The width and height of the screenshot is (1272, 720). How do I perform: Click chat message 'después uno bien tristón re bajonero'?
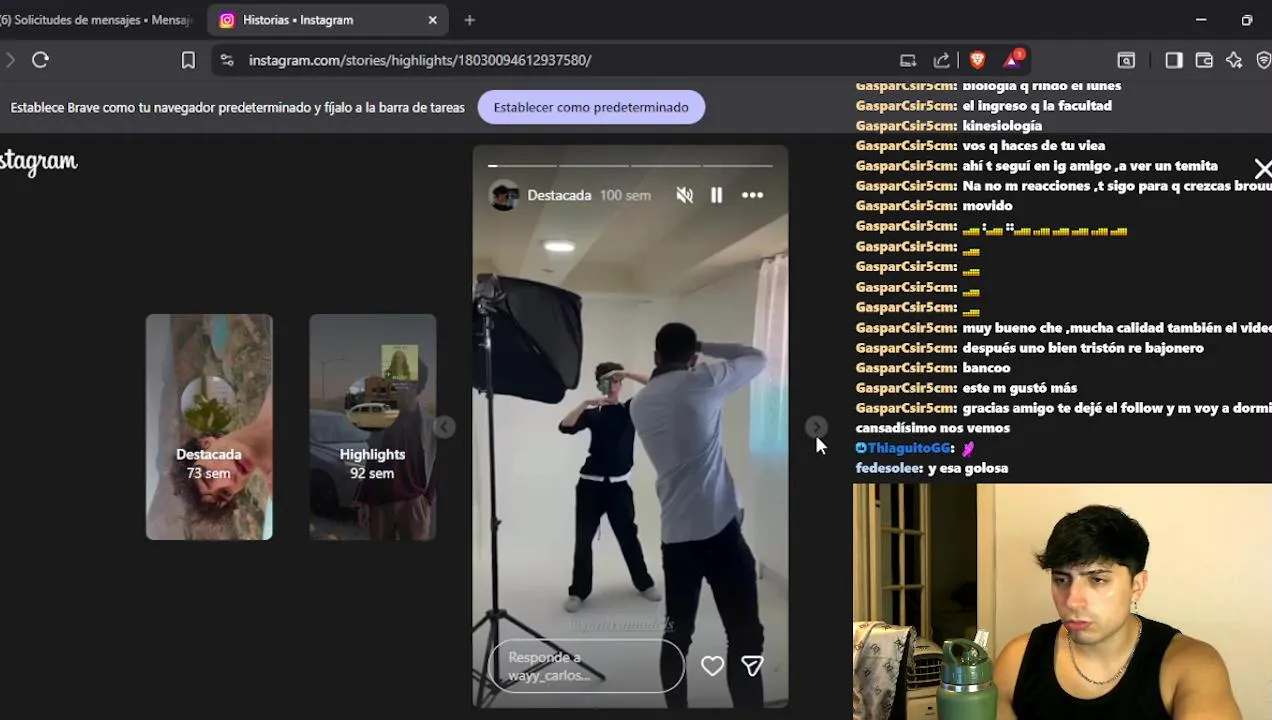(x=1083, y=348)
